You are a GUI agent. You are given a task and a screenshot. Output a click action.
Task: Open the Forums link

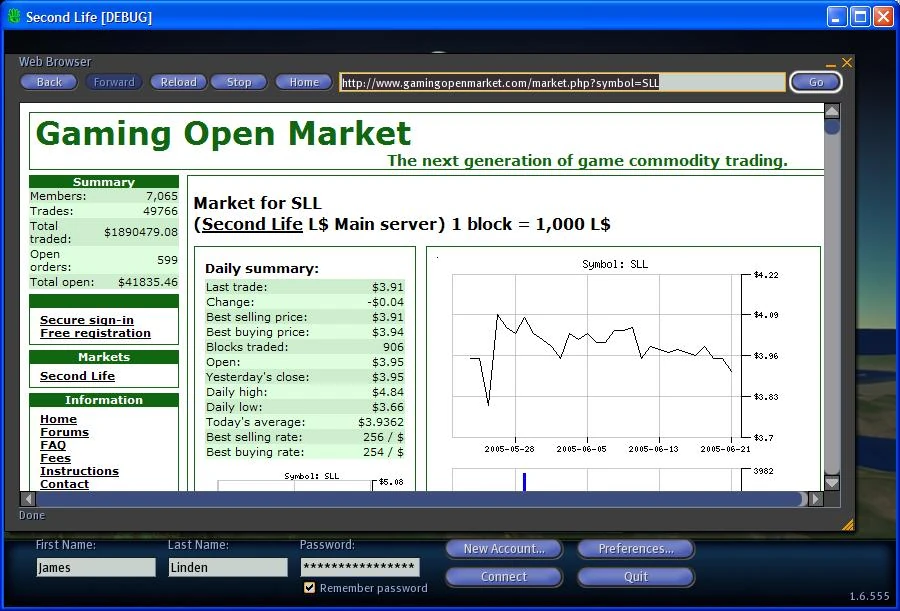pos(64,432)
